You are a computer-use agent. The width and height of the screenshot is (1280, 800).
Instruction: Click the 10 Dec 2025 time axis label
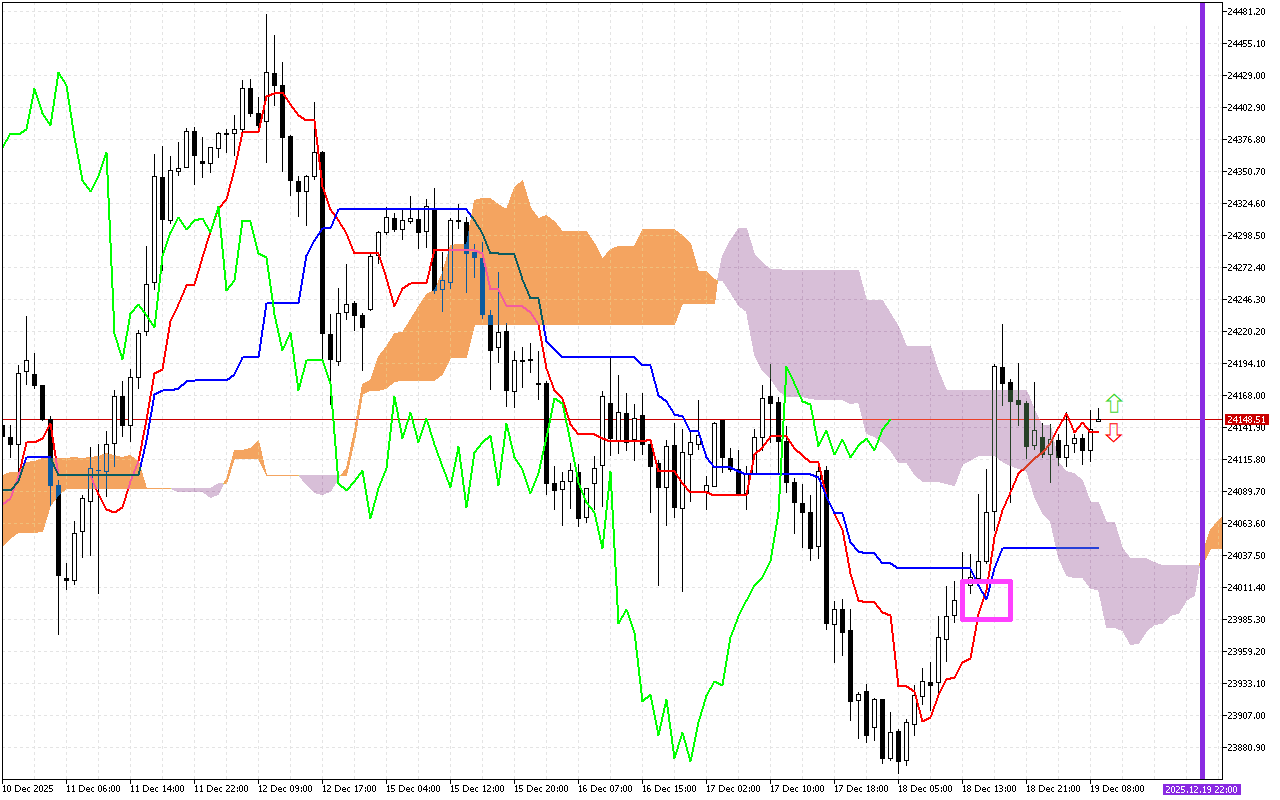tap(30, 789)
